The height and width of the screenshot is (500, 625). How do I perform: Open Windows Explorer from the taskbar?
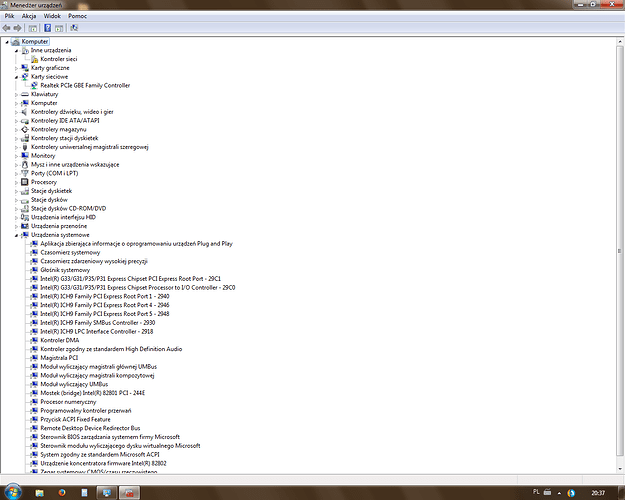pyautogui.click(x=39, y=493)
